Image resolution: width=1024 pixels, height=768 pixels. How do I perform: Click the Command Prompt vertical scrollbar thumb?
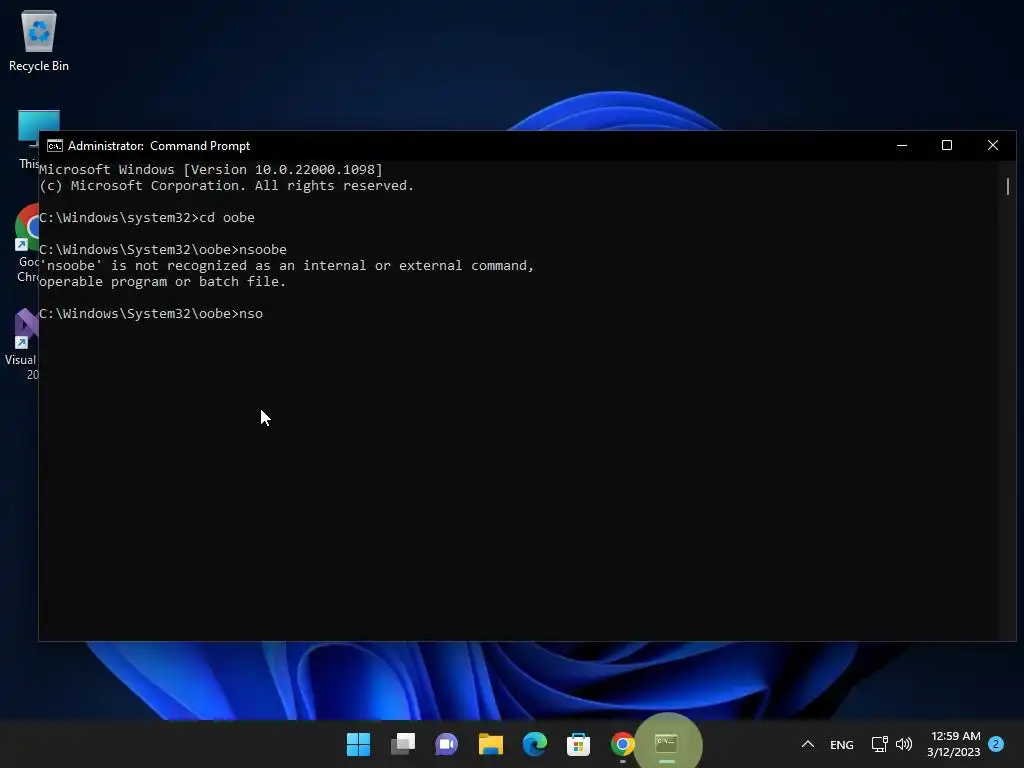tap(1008, 186)
